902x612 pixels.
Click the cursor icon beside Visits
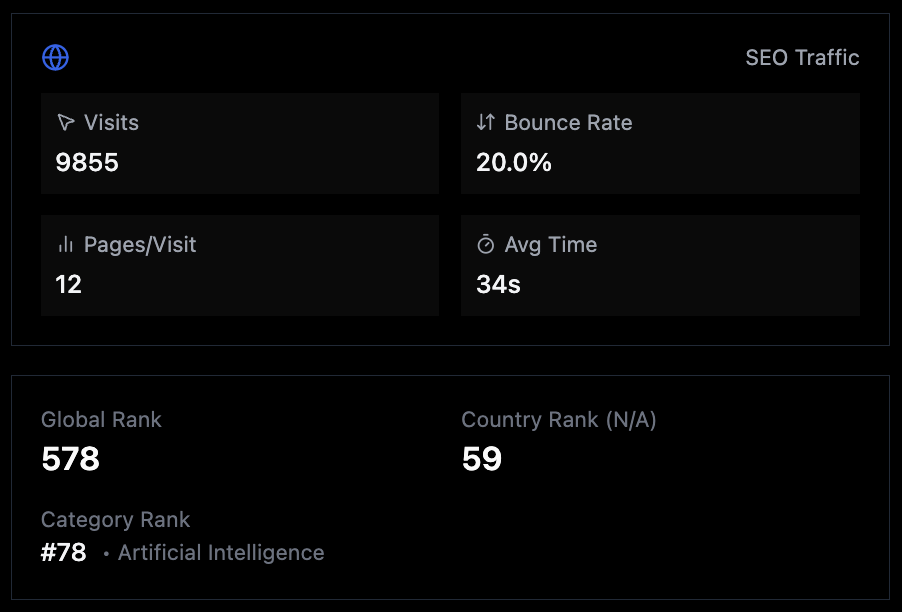66,123
